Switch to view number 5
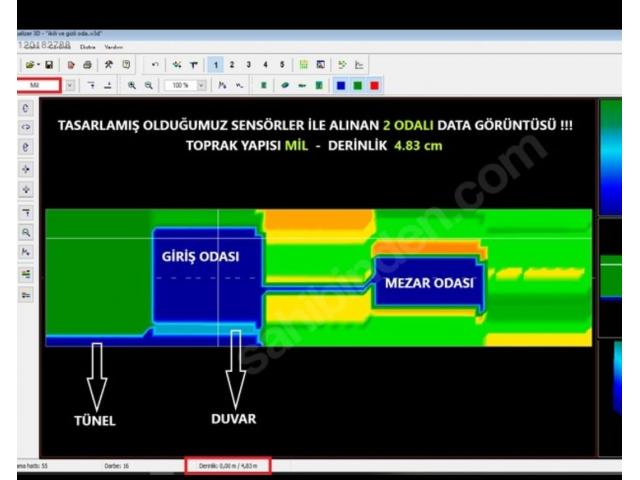This screenshot has height=480, width=640. point(282,64)
